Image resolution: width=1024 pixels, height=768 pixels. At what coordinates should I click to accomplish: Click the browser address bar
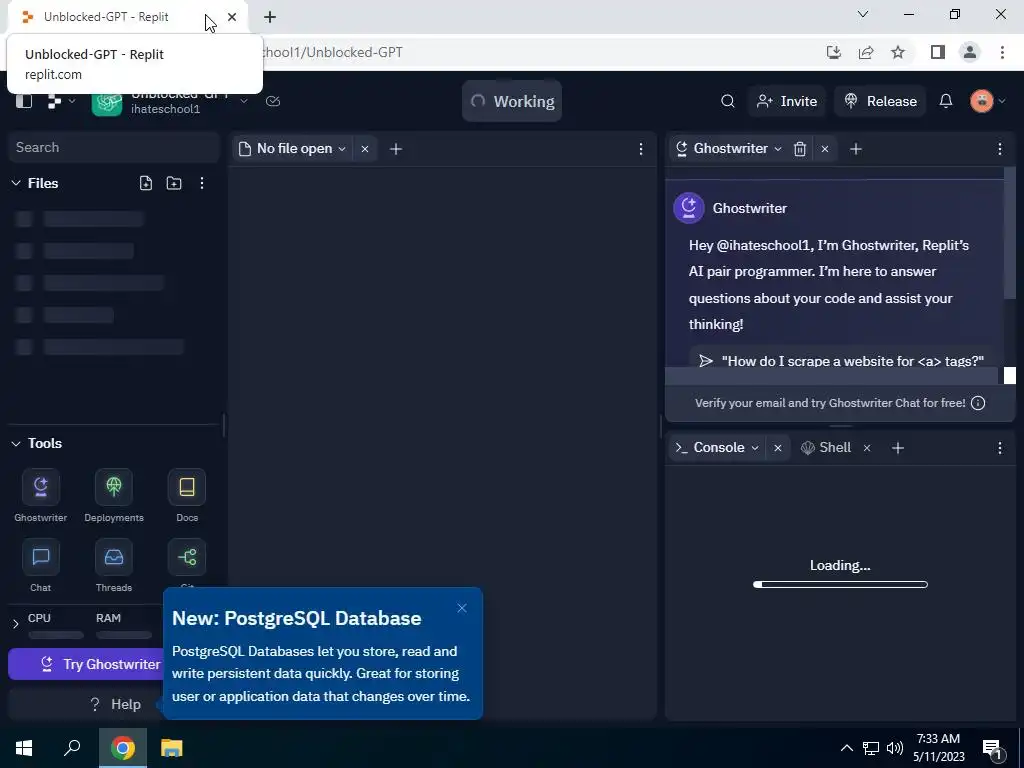(536, 52)
